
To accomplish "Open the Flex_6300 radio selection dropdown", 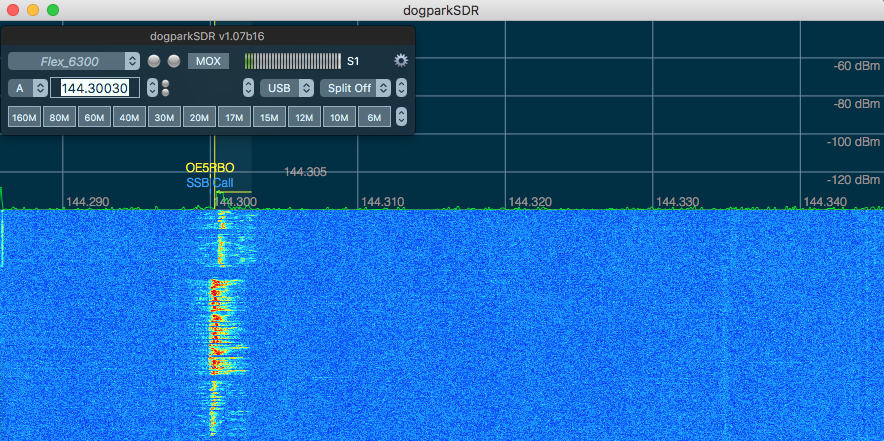I will 74,61.
